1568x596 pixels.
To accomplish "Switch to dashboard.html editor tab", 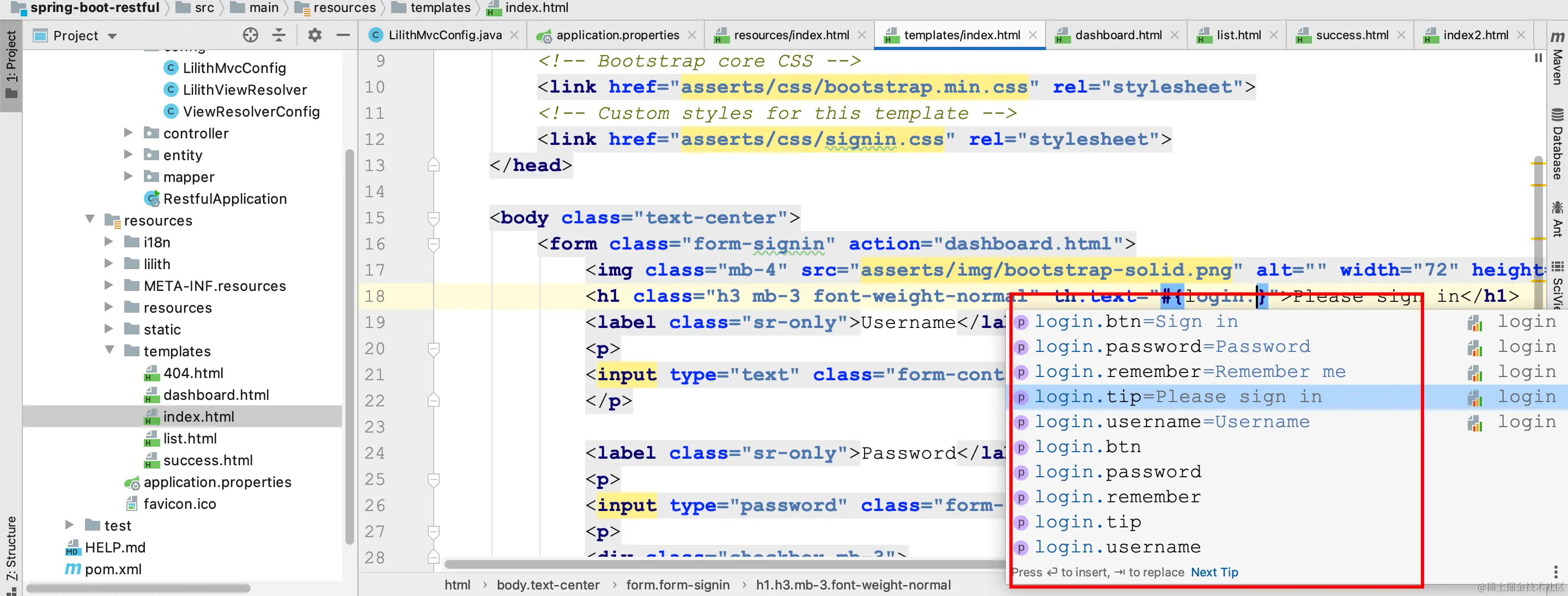I will 1117,35.
